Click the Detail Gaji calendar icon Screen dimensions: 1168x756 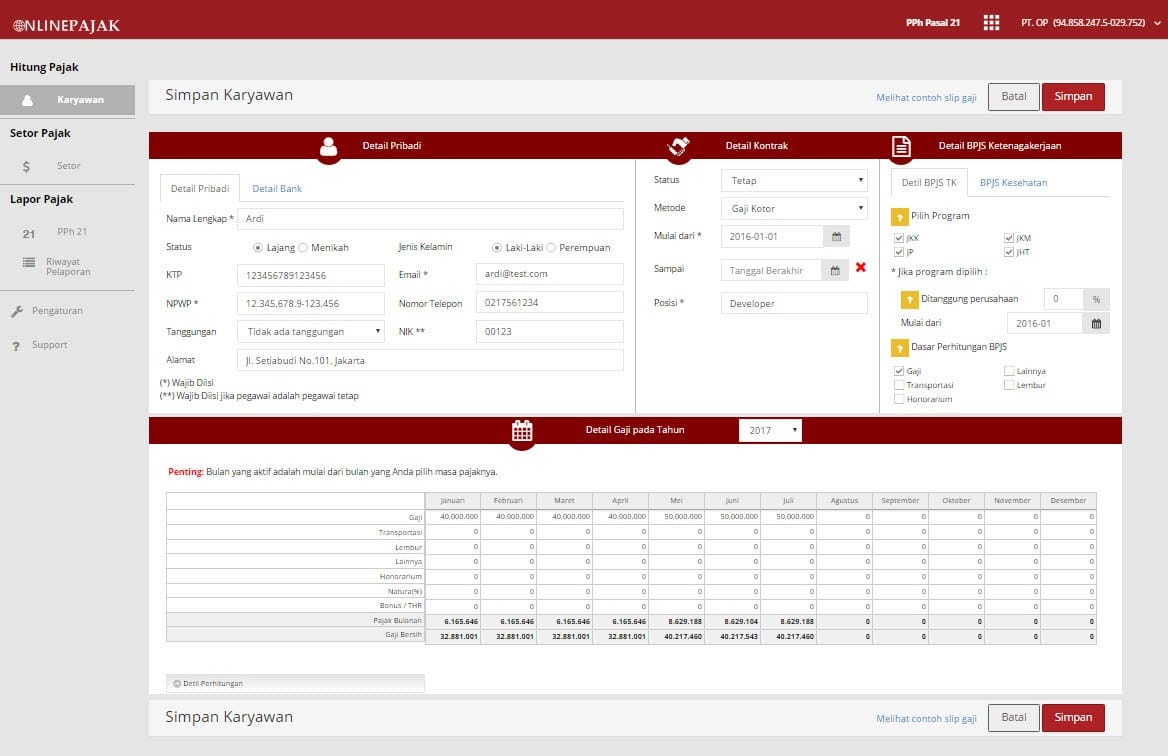(522, 431)
